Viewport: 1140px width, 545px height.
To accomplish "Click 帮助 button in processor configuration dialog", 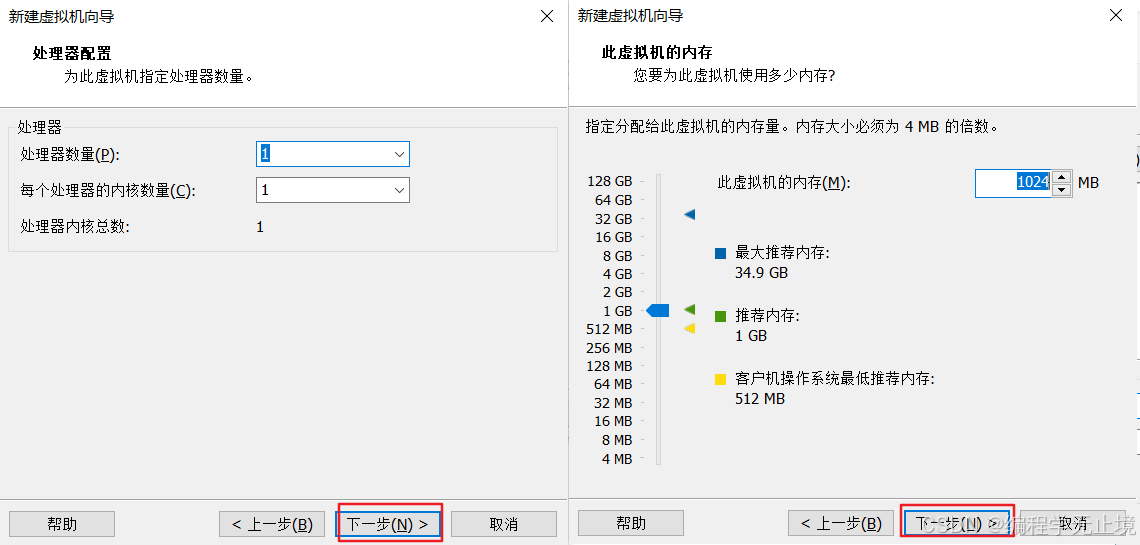I will pyautogui.click(x=62, y=524).
